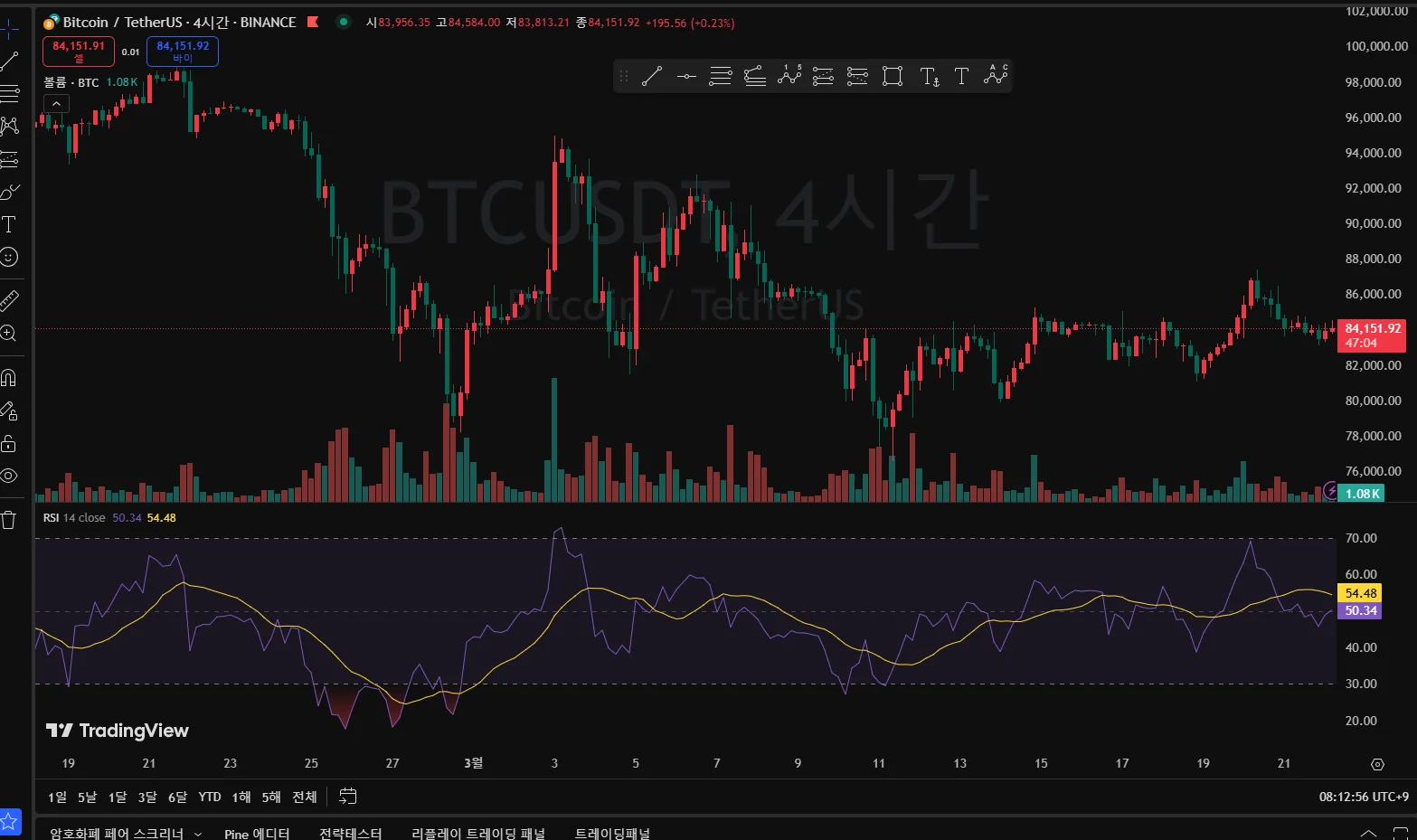Open the favorites star toolbar button
The image size is (1417, 840).
pos(9,822)
